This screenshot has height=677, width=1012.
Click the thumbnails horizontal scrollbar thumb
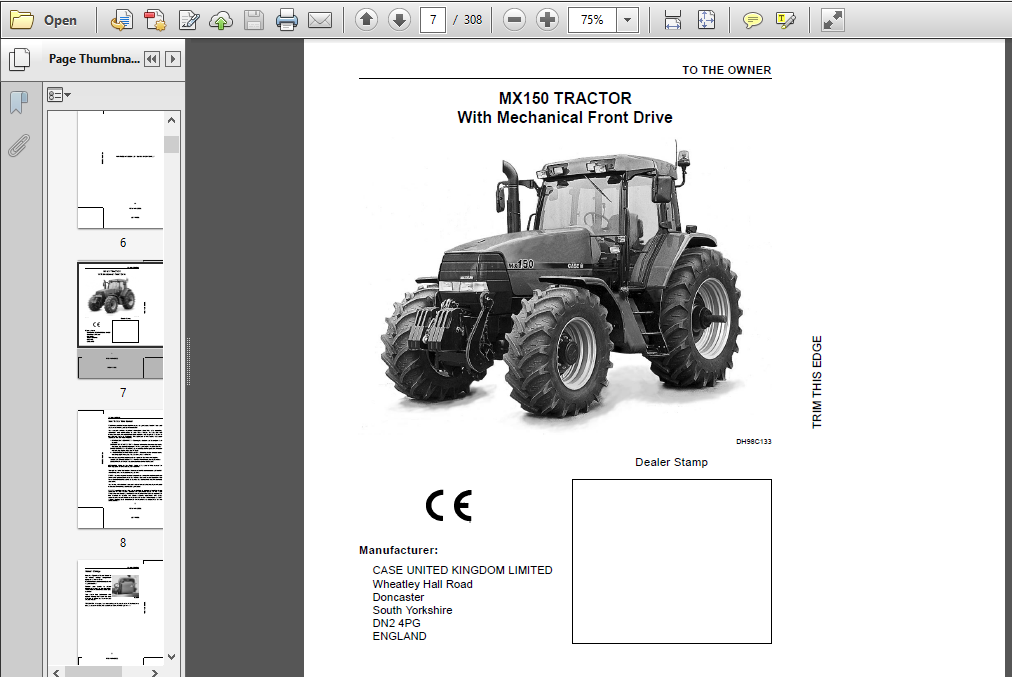[94, 672]
